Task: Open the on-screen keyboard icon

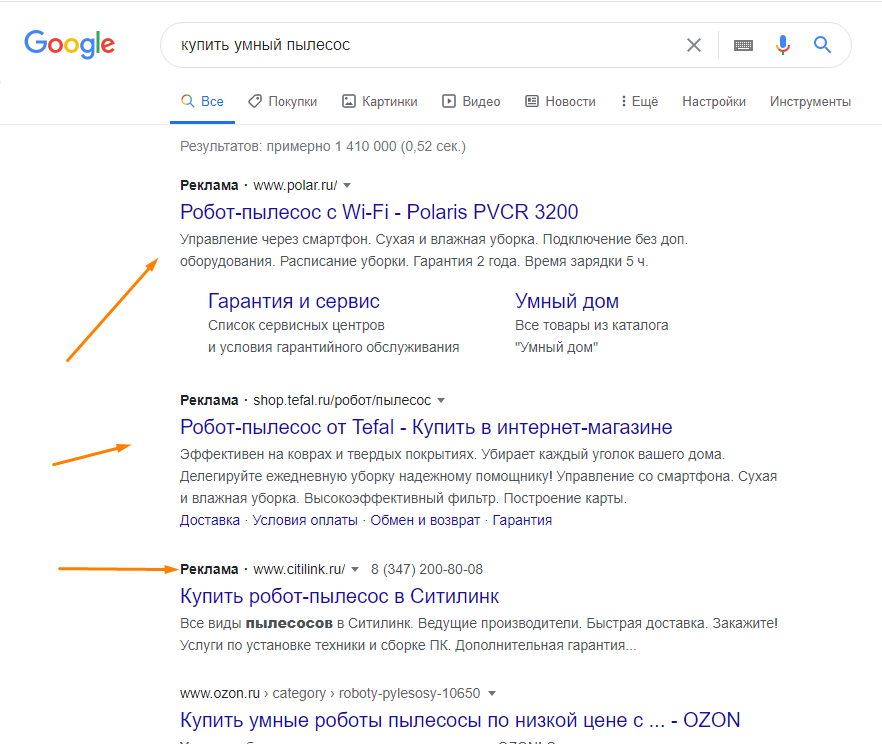Action: [743, 45]
